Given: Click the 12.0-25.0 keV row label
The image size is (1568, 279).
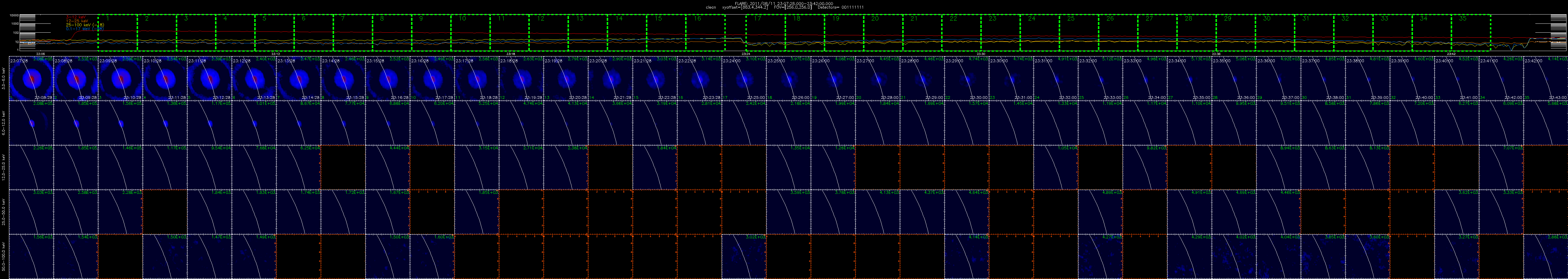Looking at the screenshot, I should coord(4,167).
